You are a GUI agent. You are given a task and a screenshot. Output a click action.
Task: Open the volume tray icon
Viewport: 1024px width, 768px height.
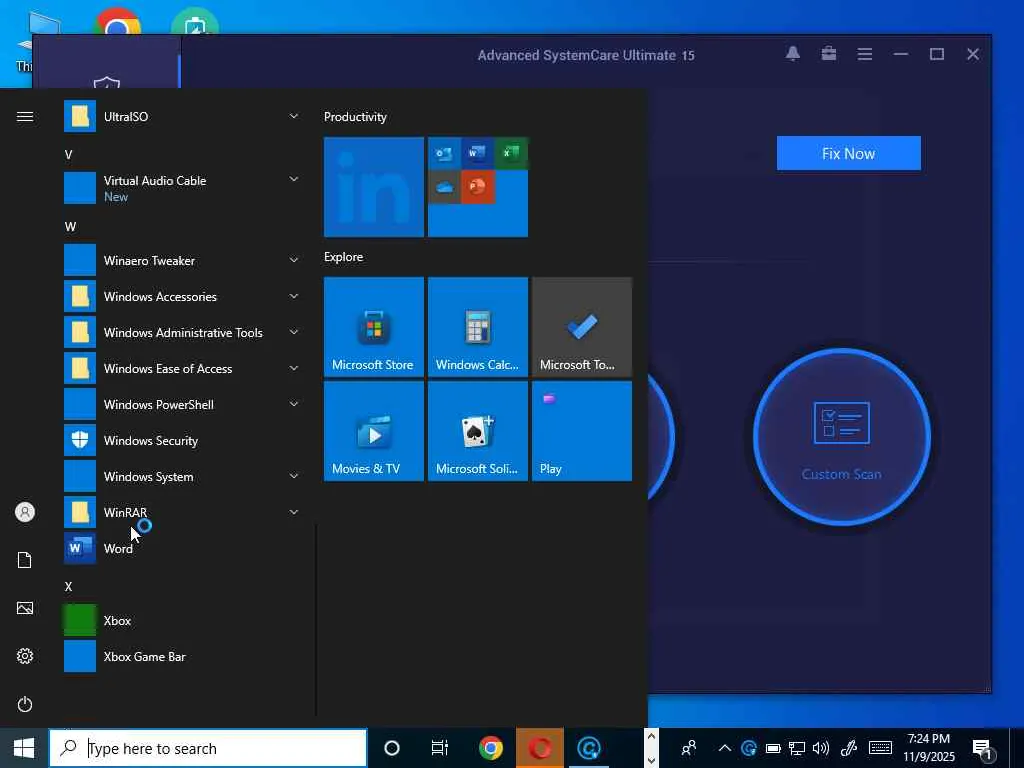820,748
